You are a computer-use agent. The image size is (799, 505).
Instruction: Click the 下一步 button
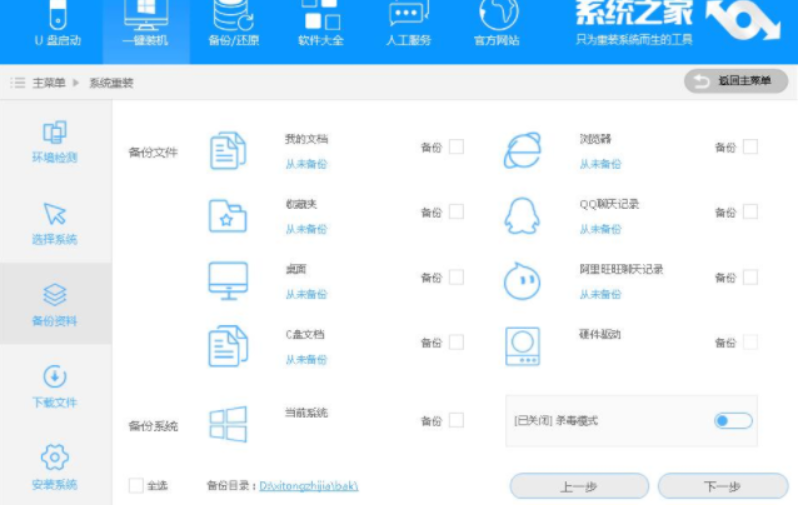[x=722, y=487]
